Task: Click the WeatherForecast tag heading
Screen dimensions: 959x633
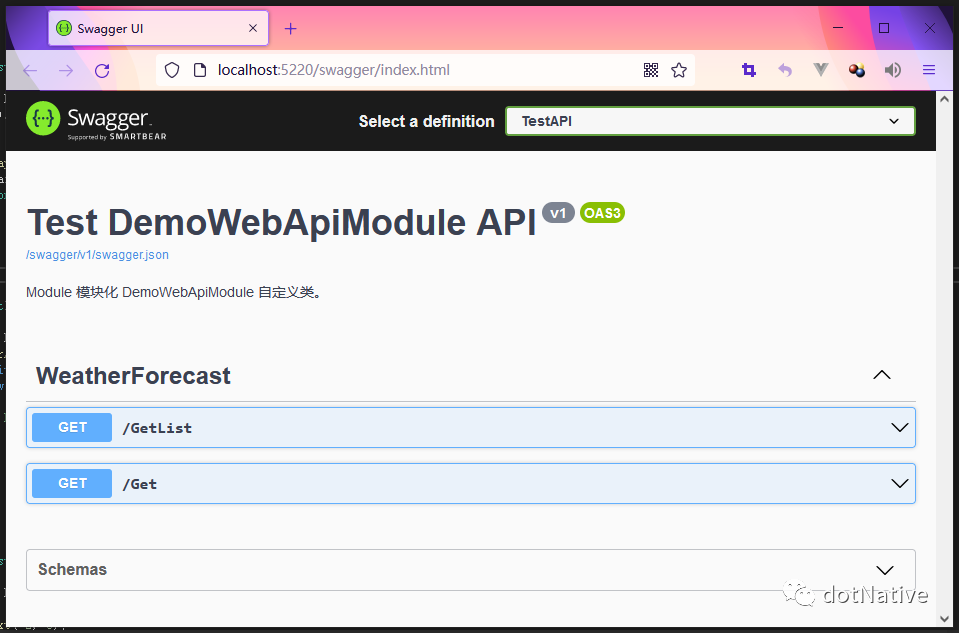Action: [x=133, y=376]
